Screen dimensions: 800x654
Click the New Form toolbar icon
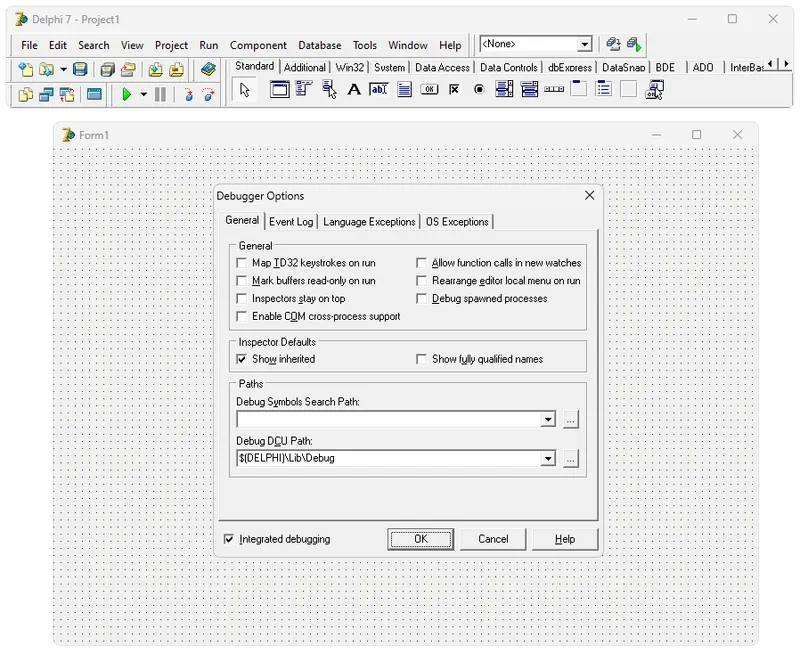(x=94, y=94)
